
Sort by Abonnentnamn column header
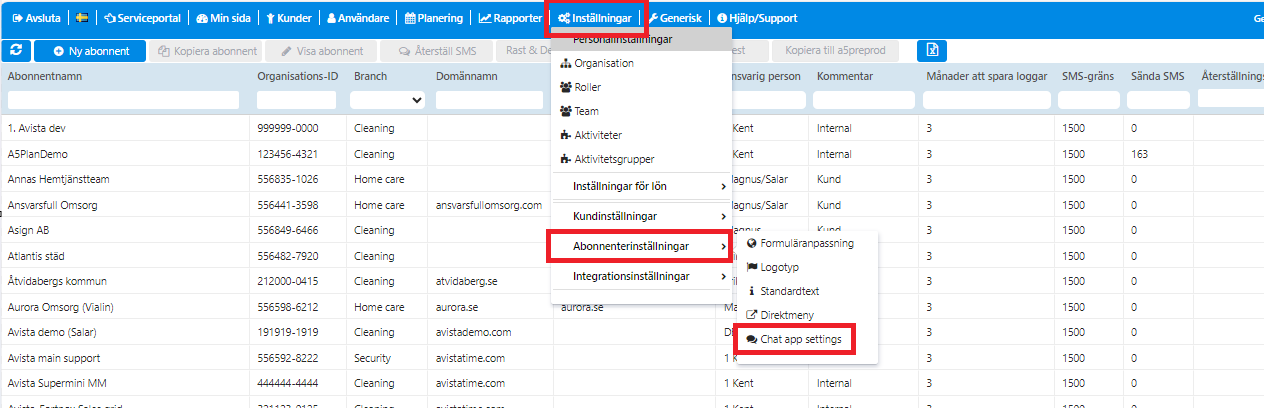tap(47, 76)
